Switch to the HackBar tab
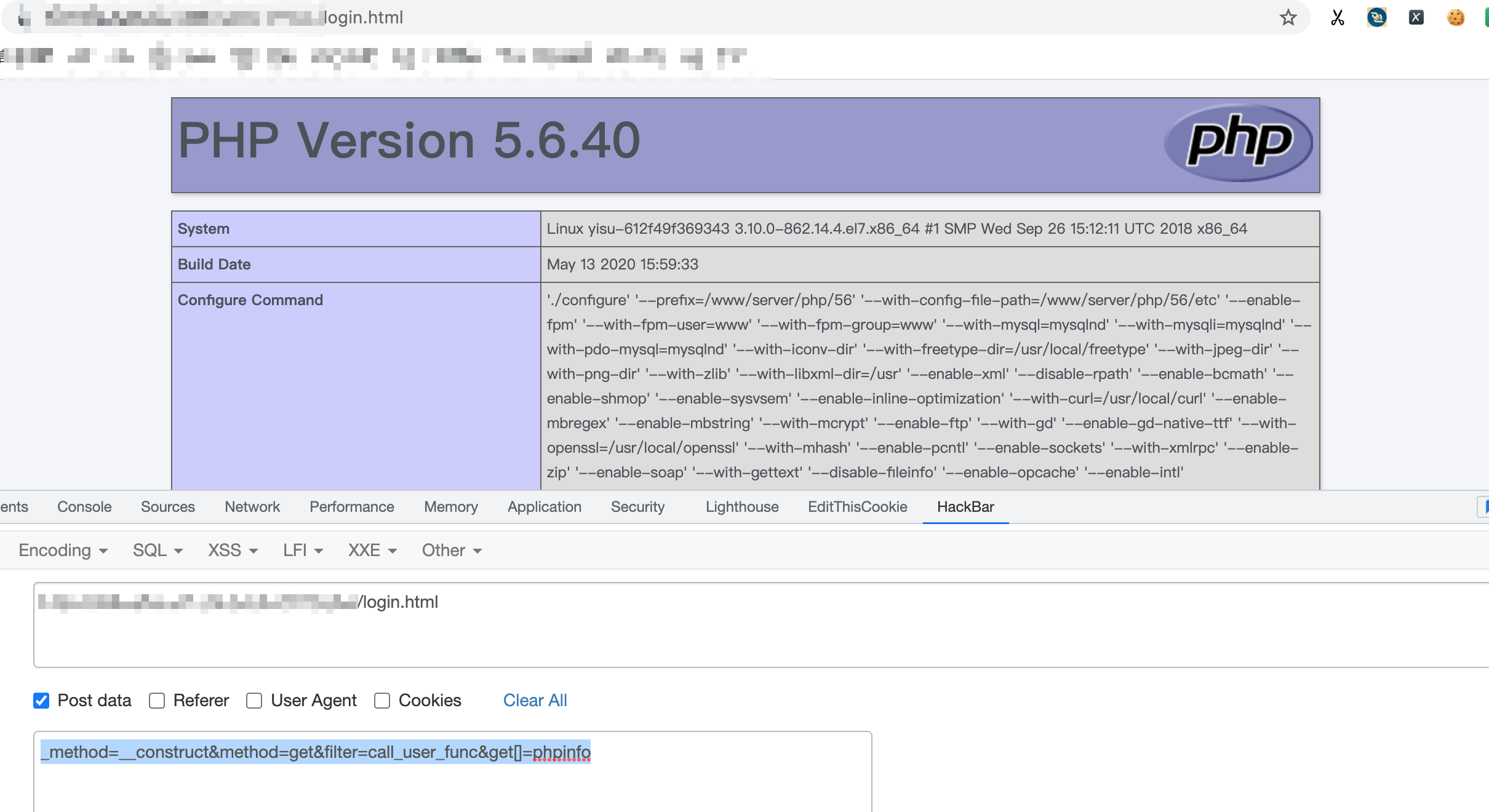This screenshot has width=1489, height=812. (x=965, y=507)
